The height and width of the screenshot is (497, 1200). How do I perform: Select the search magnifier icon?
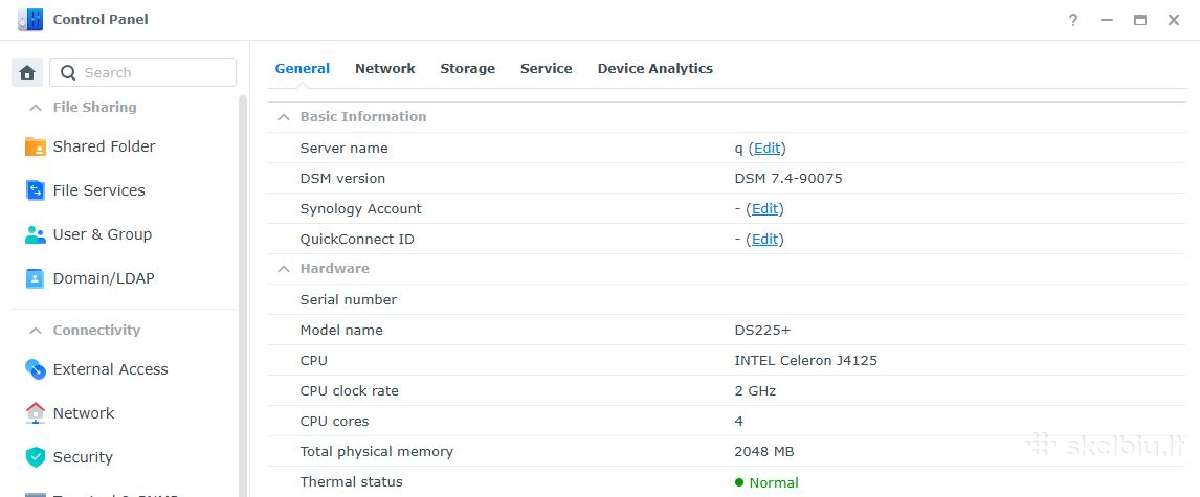point(68,72)
